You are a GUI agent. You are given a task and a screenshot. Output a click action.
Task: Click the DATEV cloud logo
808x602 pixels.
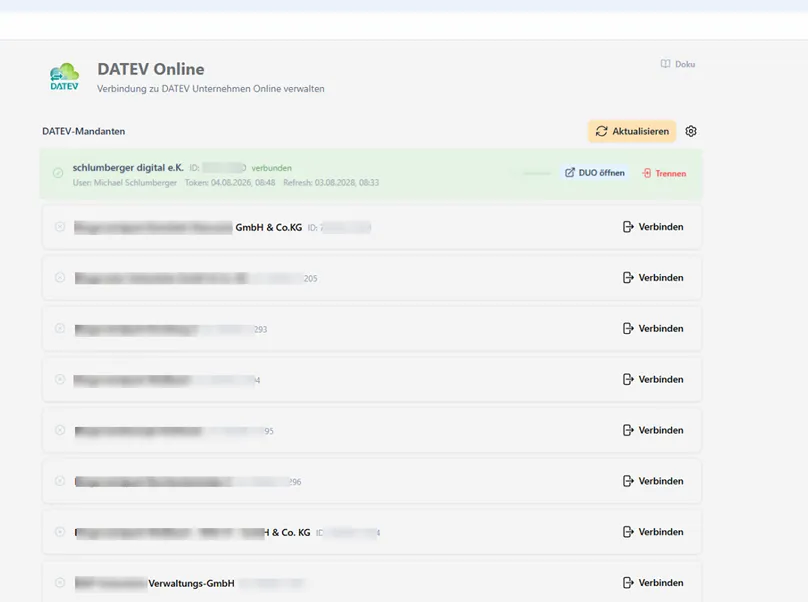pyautogui.click(x=64, y=77)
